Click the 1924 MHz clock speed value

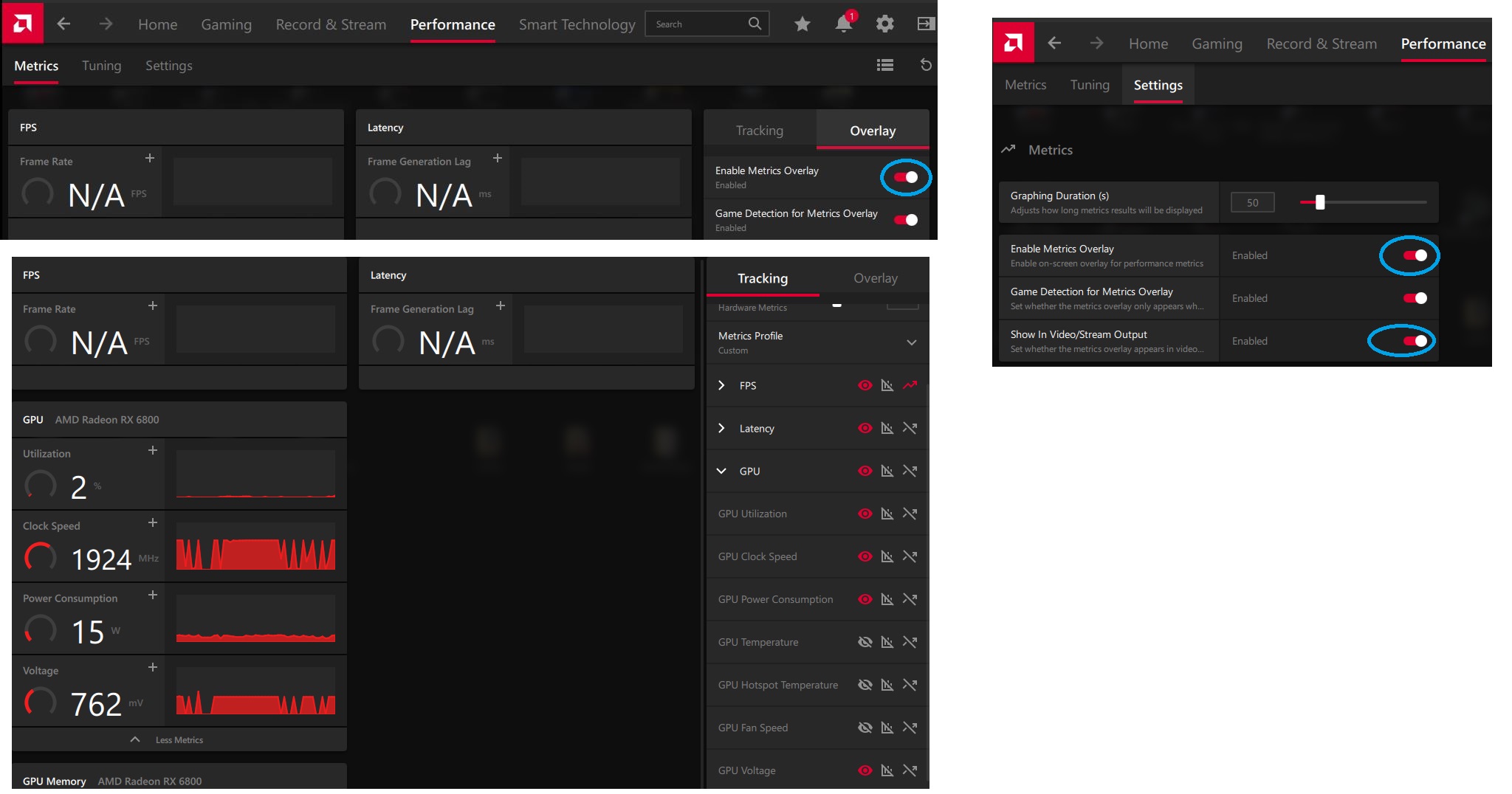pos(101,559)
